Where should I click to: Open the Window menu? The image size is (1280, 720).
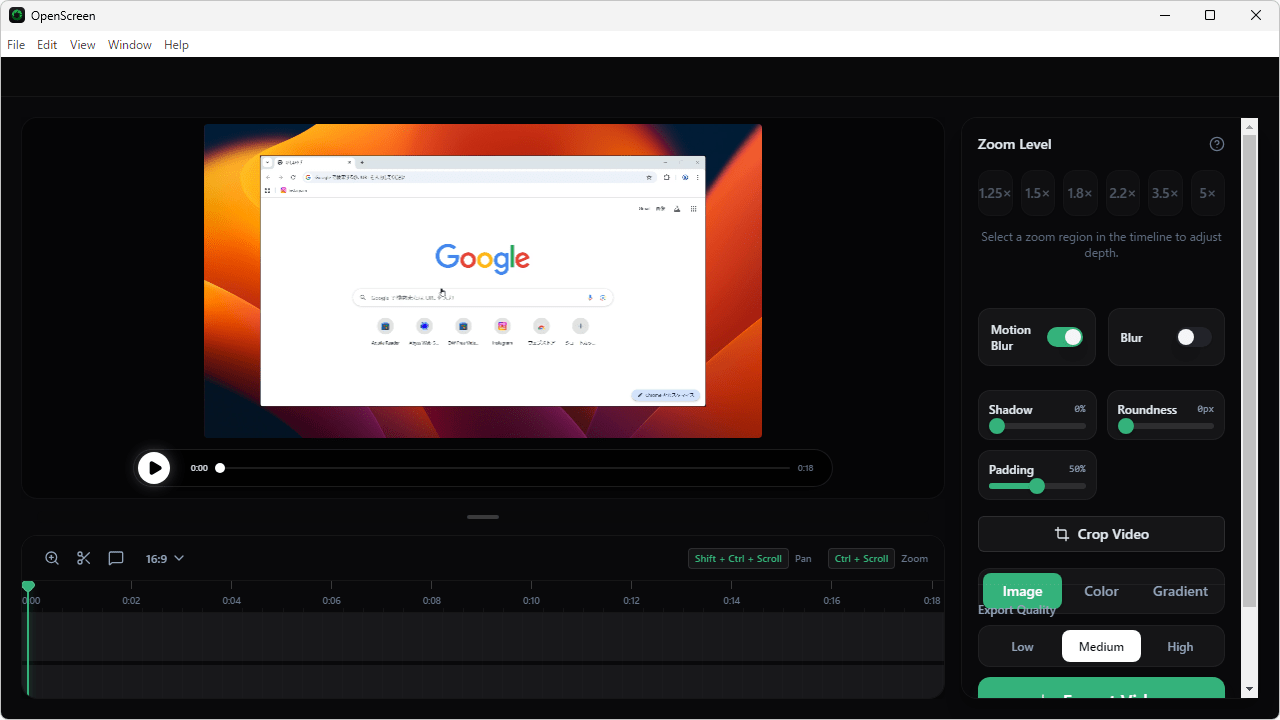[x=129, y=44]
